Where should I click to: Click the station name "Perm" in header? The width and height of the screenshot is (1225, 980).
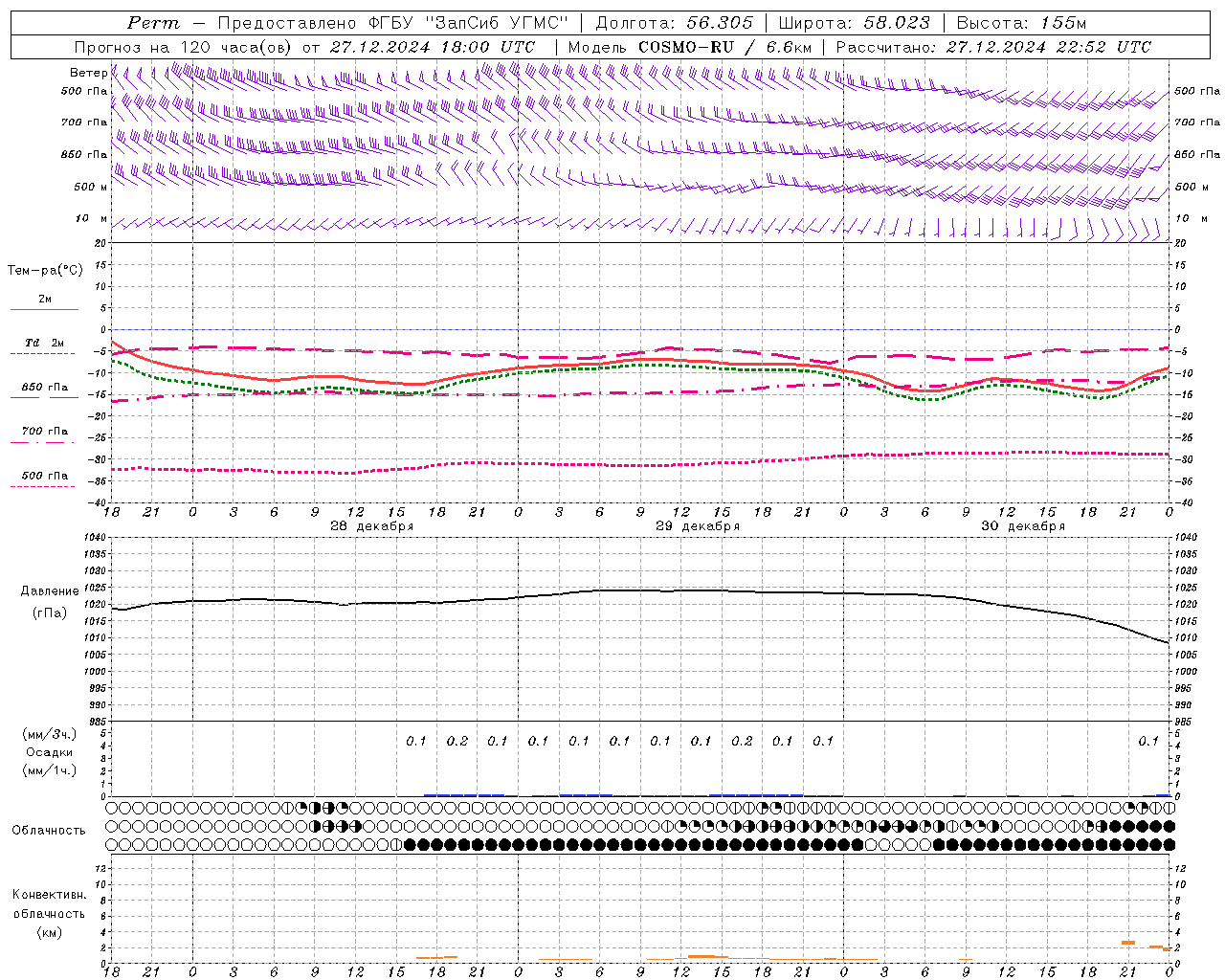point(153,23)
